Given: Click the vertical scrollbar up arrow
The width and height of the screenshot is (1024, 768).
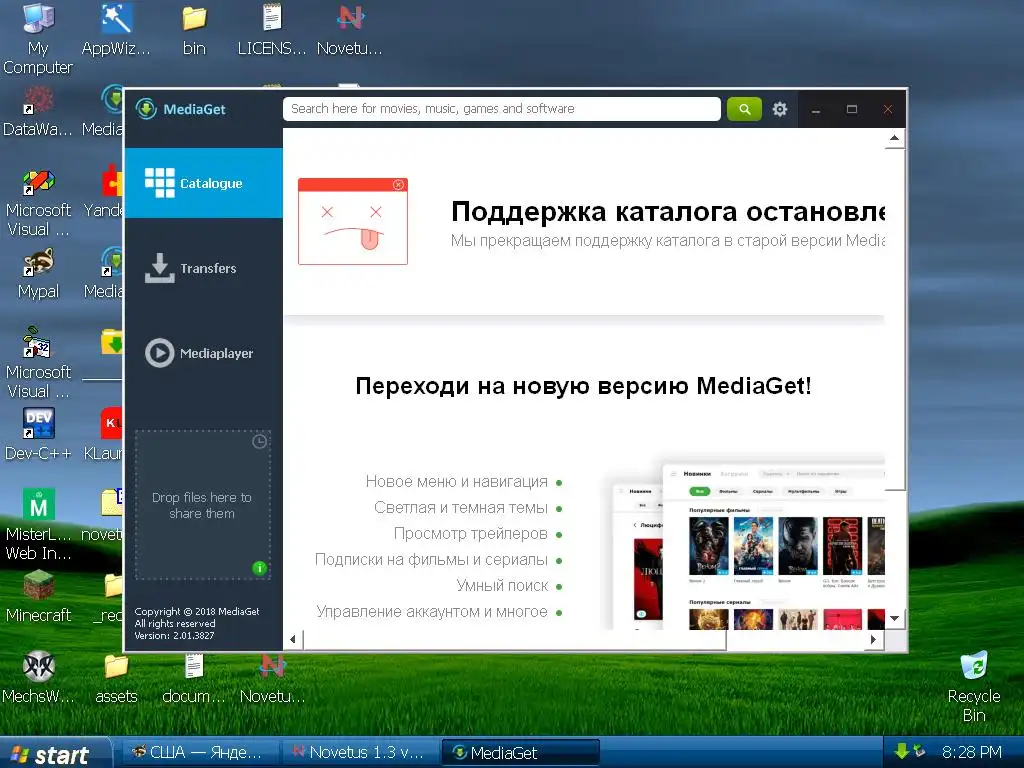Looking at the screenshot, I should [895, 138].
